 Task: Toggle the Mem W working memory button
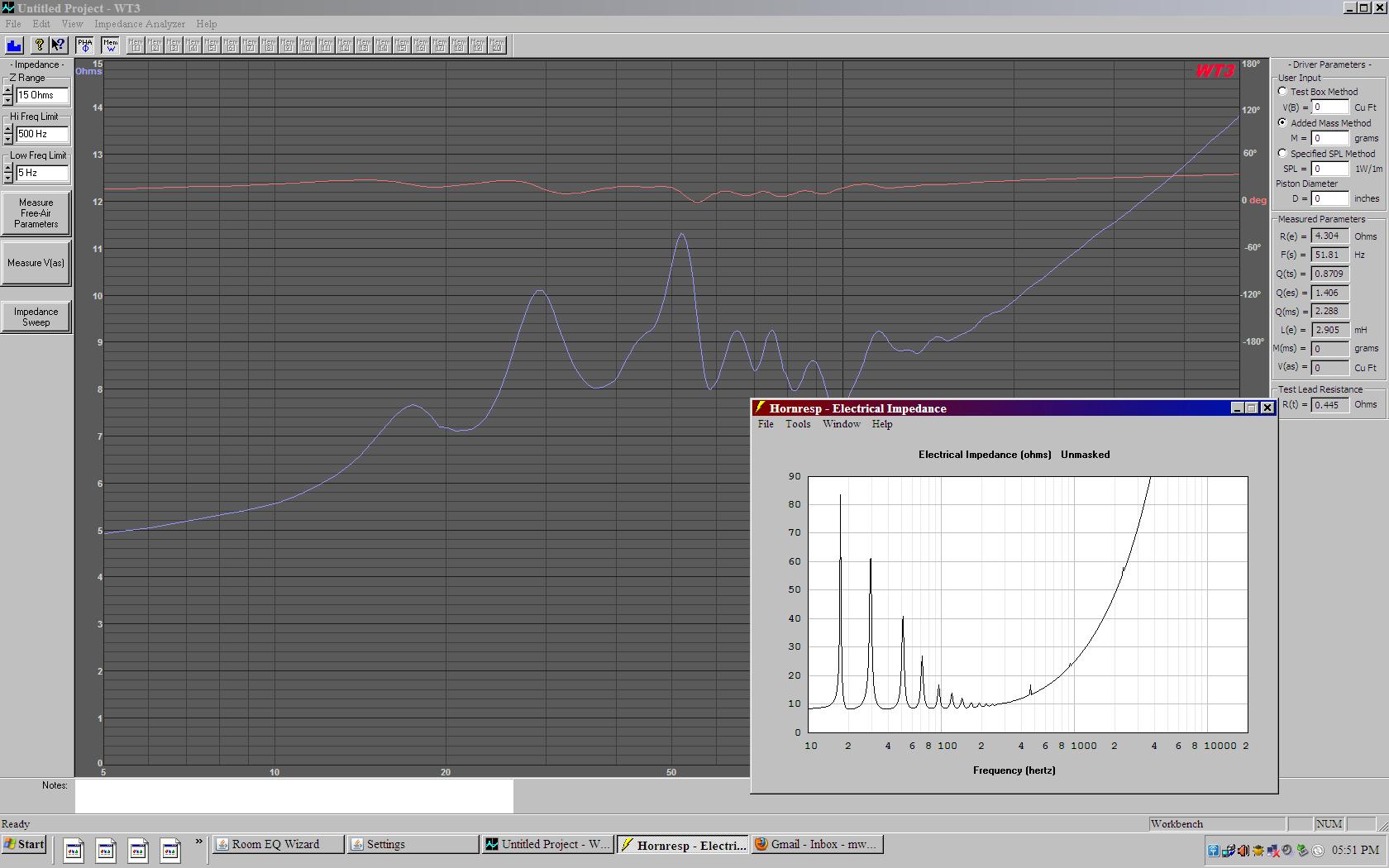click(111, 45)
